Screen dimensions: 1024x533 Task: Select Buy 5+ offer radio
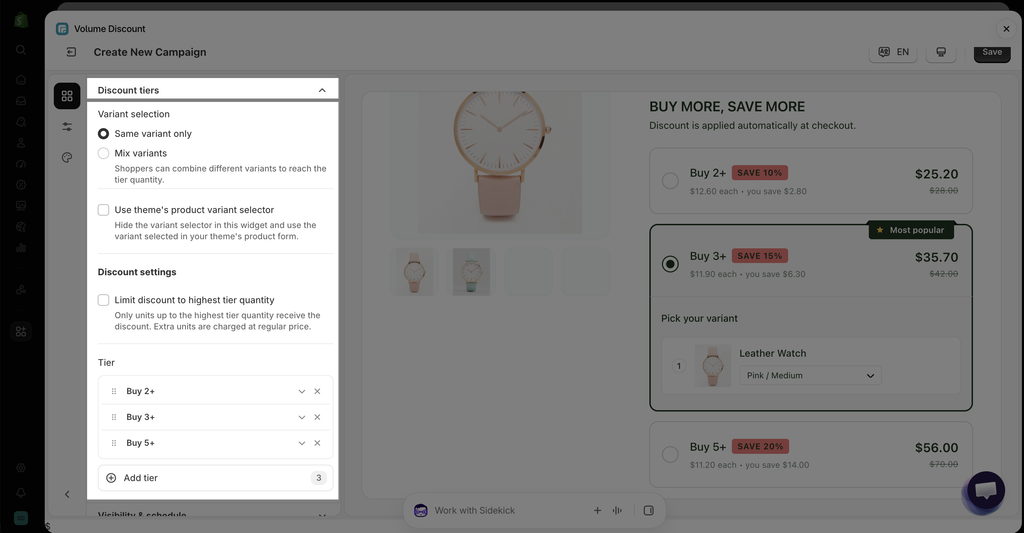tap(670, 455)
